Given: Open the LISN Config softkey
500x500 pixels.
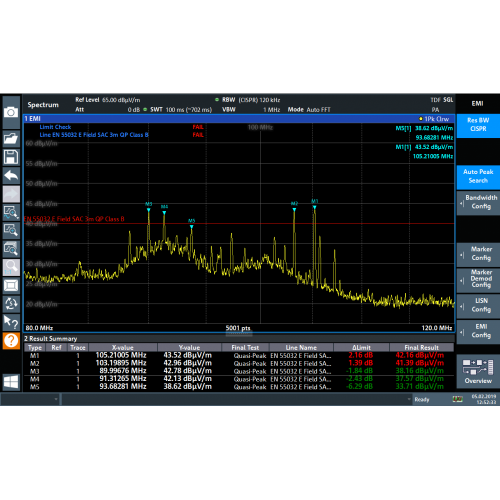Looking at the screenshot, I should [478, 305].
